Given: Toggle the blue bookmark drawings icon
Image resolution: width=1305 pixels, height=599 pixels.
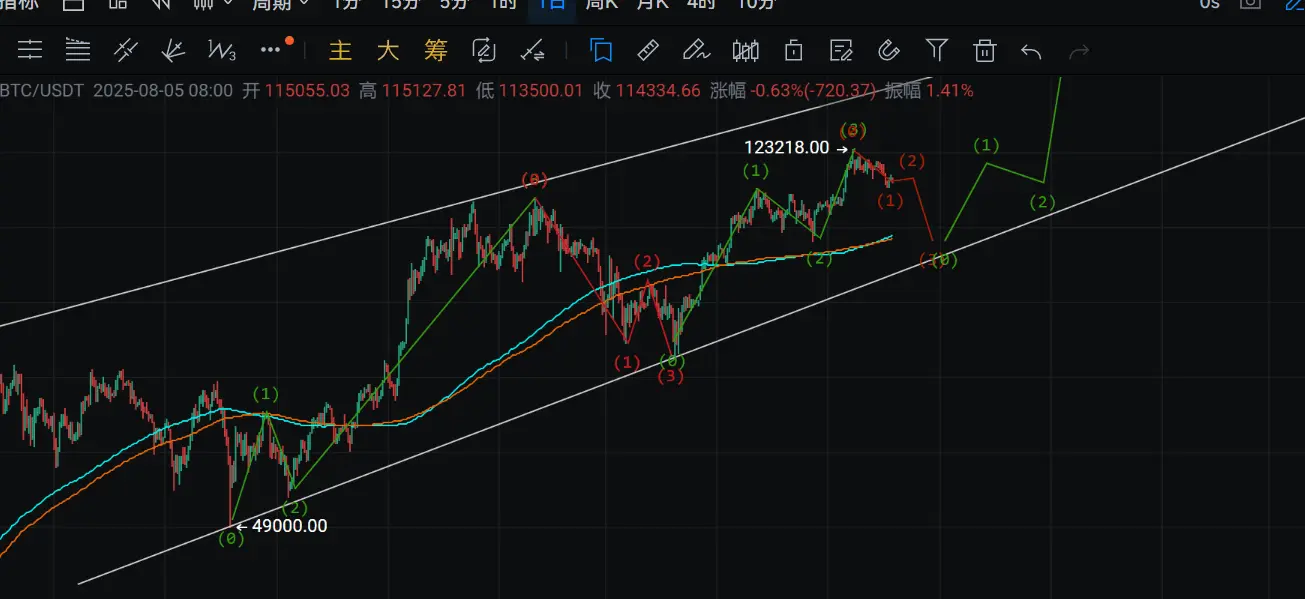Looking at the screenshot, I should coord(601,50).
